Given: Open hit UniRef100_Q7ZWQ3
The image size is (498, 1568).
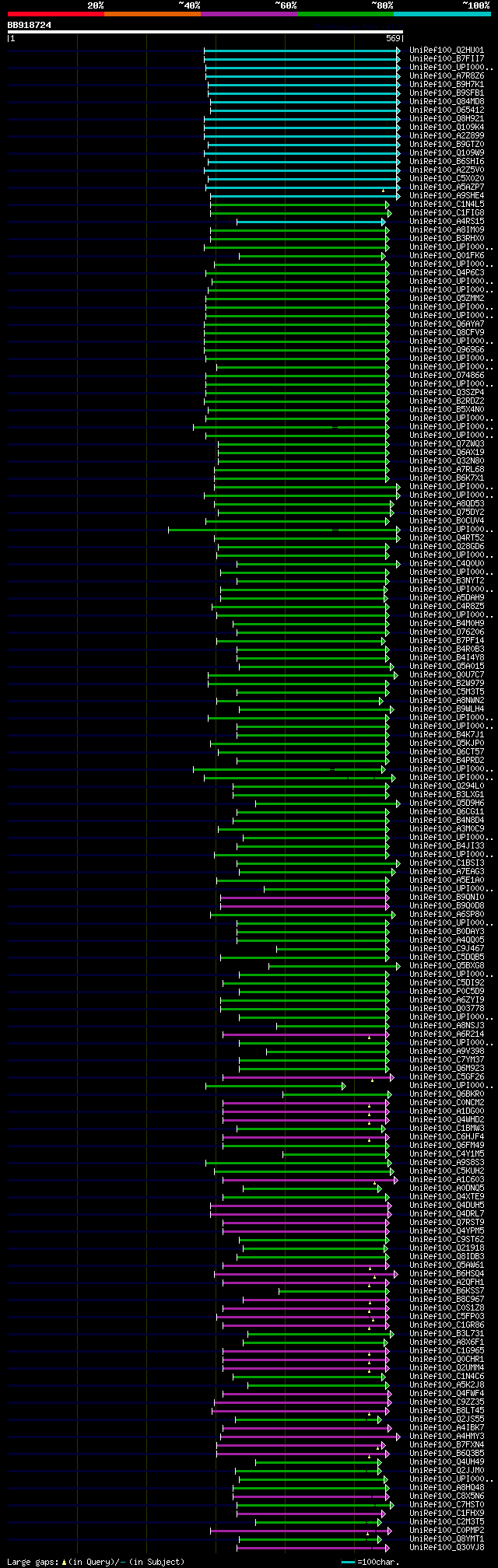Looking at the screenshot, I should click(447, 443).
